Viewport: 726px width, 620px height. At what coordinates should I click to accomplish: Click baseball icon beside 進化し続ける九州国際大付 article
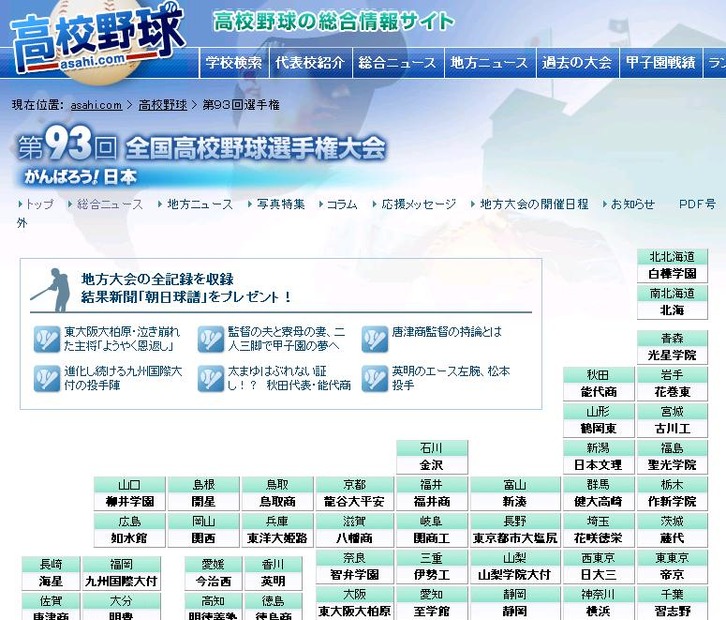[x=46, y=379]
